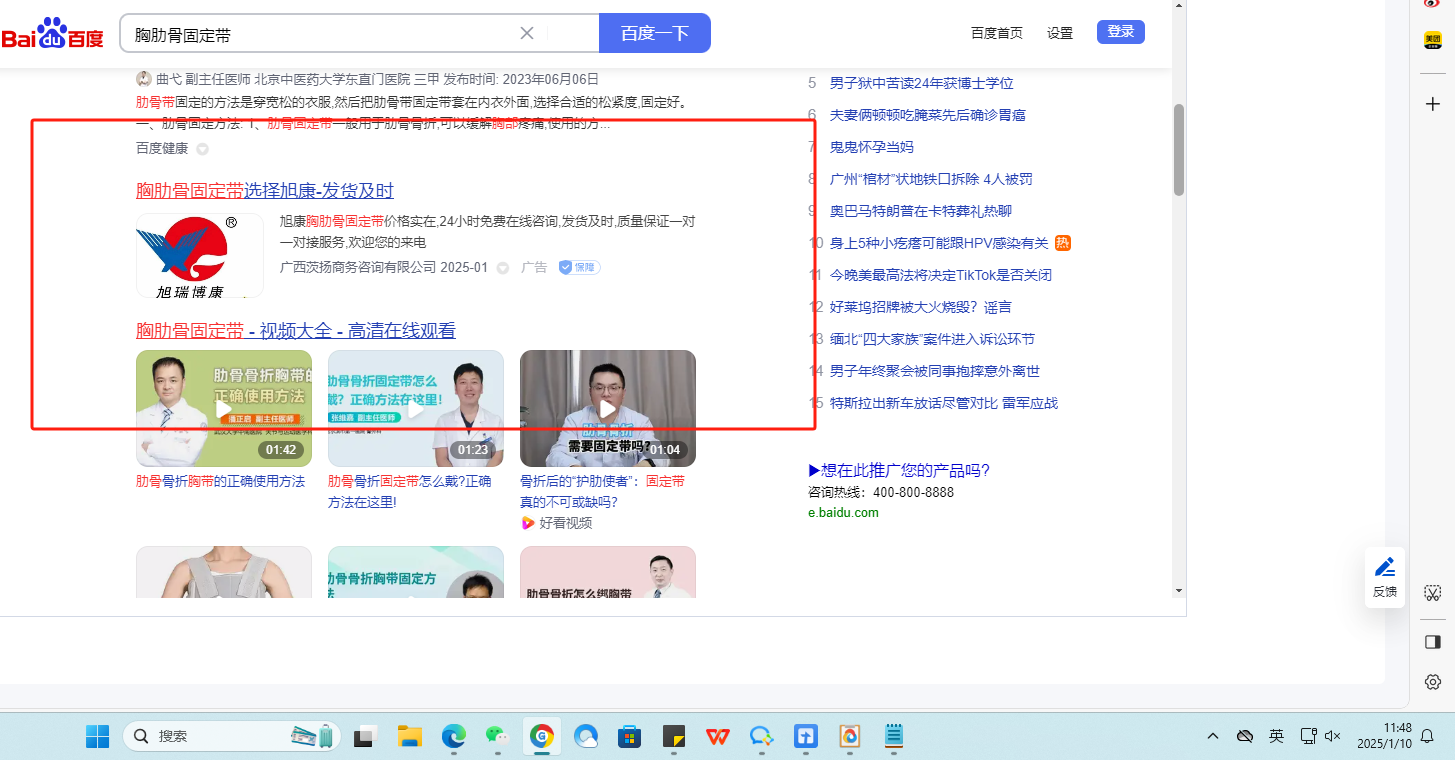Click the plus icon in browser sidebar

(x=1432, y=104)
